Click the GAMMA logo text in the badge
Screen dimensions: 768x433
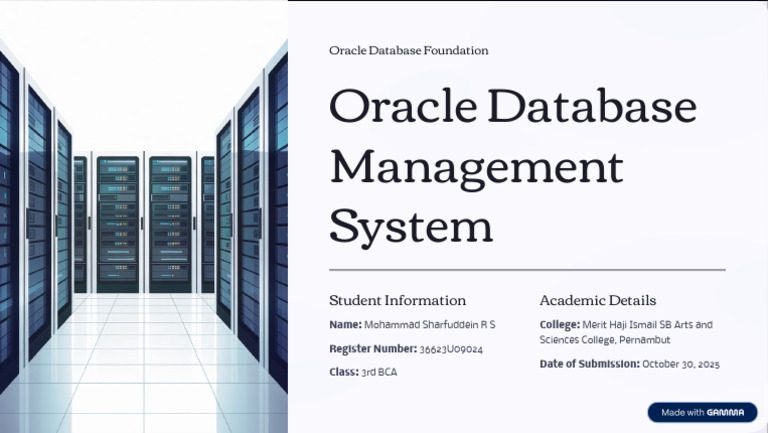(725, 412)
